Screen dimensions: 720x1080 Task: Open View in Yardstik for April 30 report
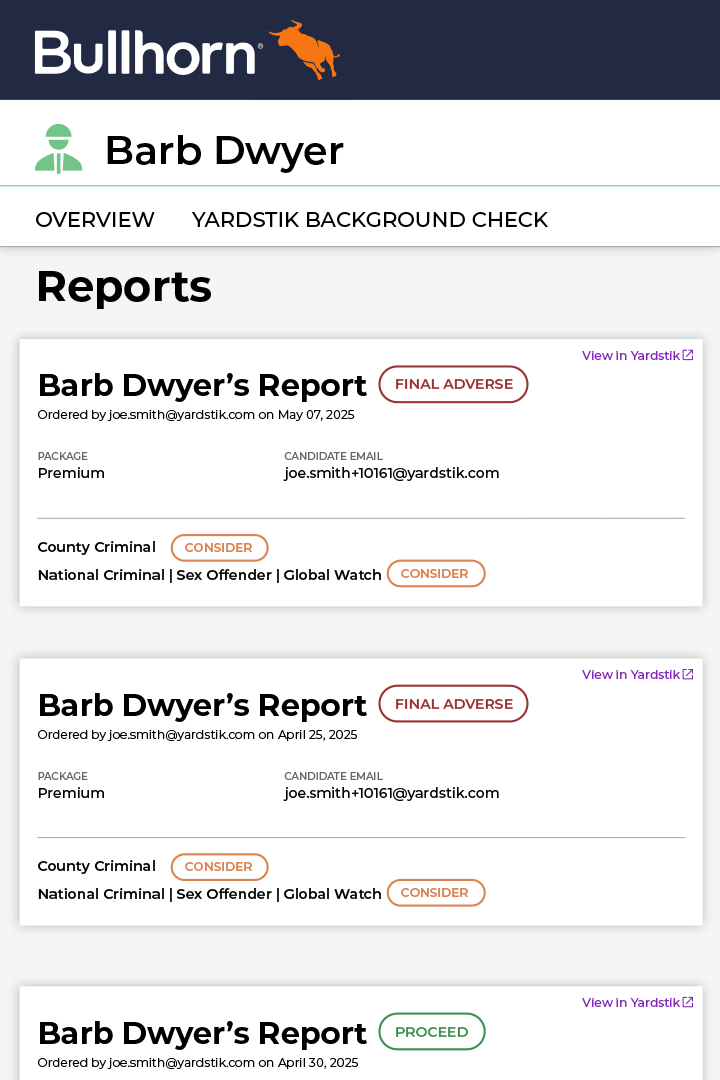[x=637, y=1002]
